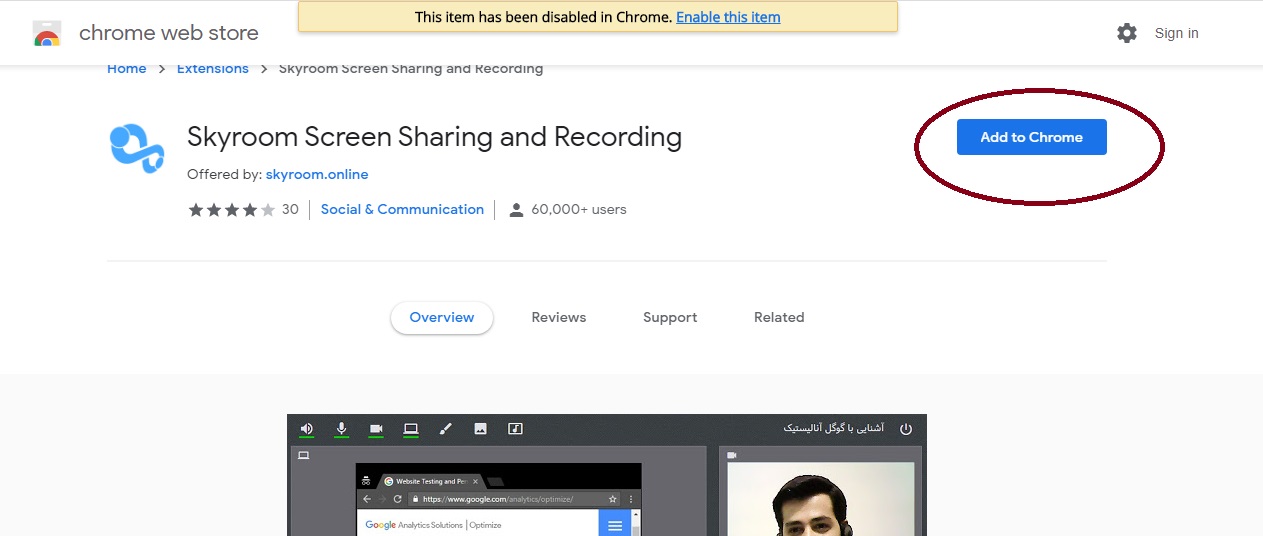
Task: Click the users person icon
Action: 516,210
